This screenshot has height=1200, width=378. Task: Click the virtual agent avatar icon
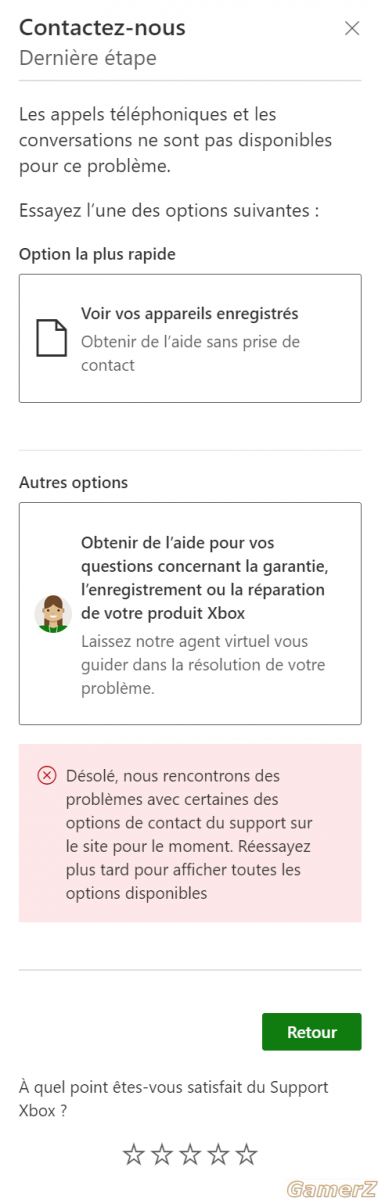pos(52,613)
